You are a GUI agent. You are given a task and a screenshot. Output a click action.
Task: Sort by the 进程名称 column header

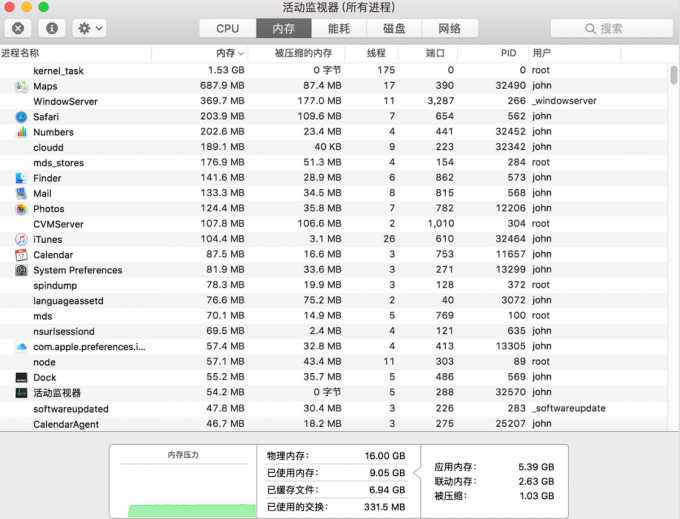pyautogui.click(x=75, y=53)
